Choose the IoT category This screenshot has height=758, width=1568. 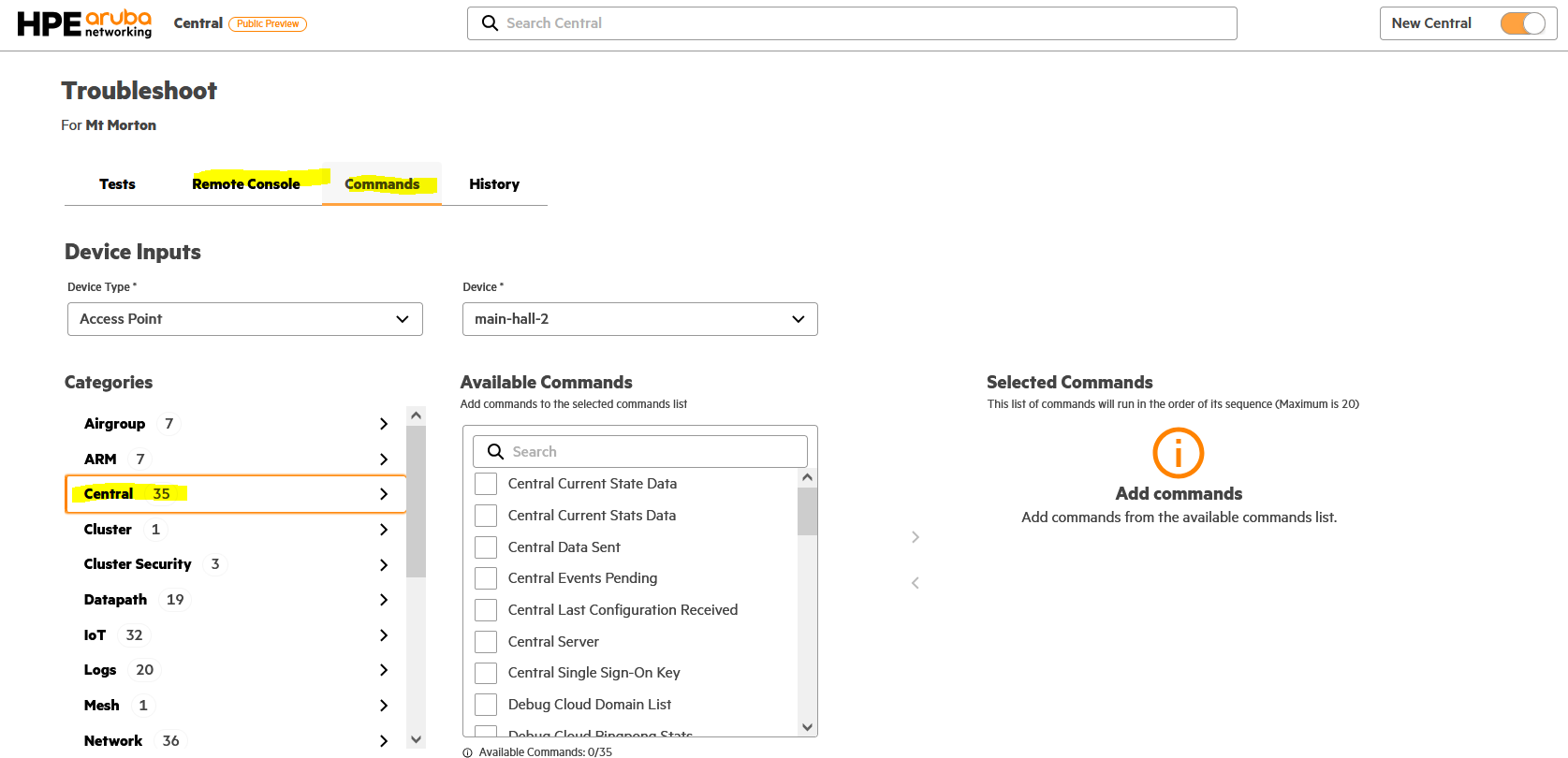click(235, 635)
